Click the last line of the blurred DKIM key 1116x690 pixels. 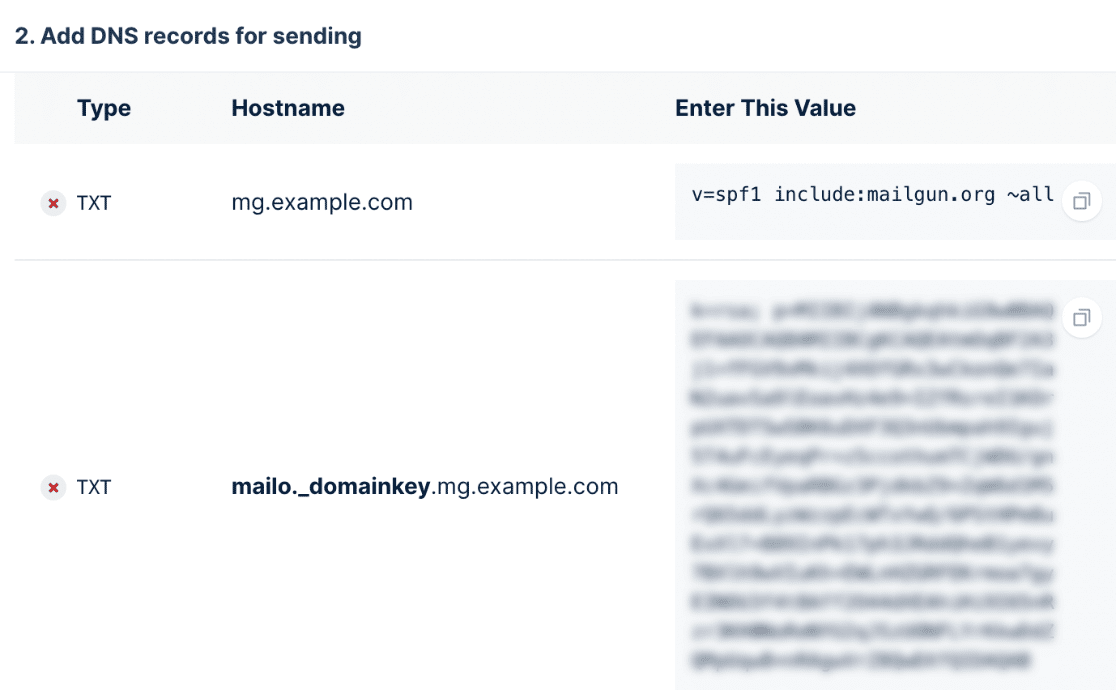point(860,661)
